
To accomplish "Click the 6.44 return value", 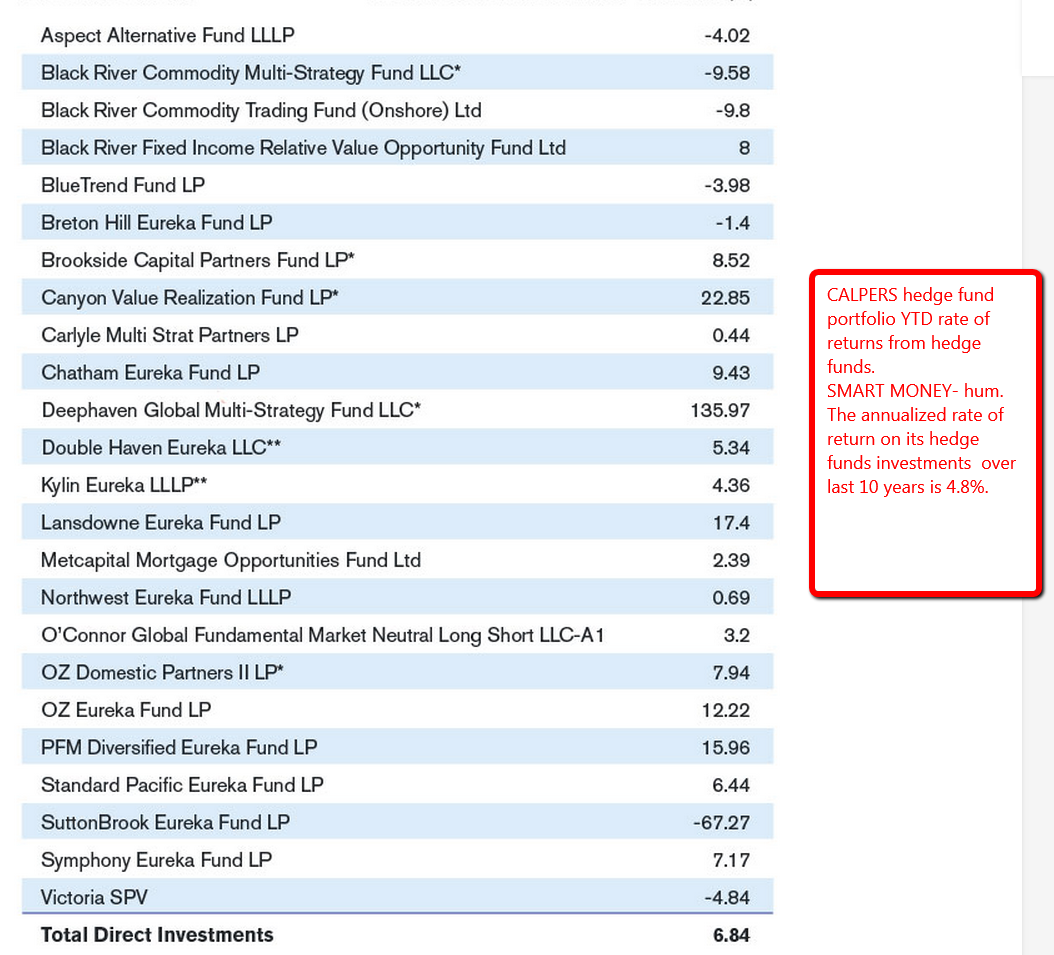I will 731,785.
